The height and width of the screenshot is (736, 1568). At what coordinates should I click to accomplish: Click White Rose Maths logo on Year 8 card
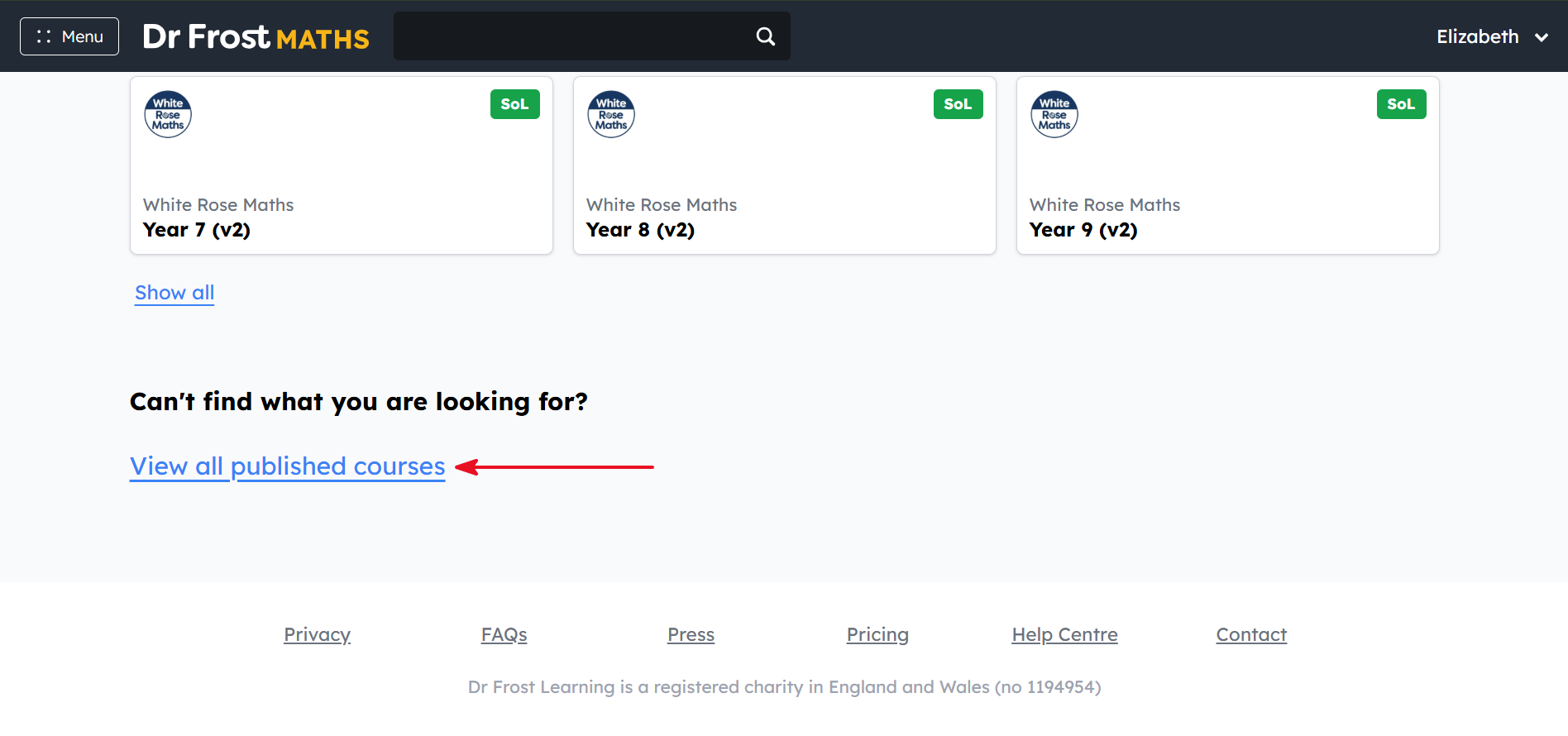611,114
